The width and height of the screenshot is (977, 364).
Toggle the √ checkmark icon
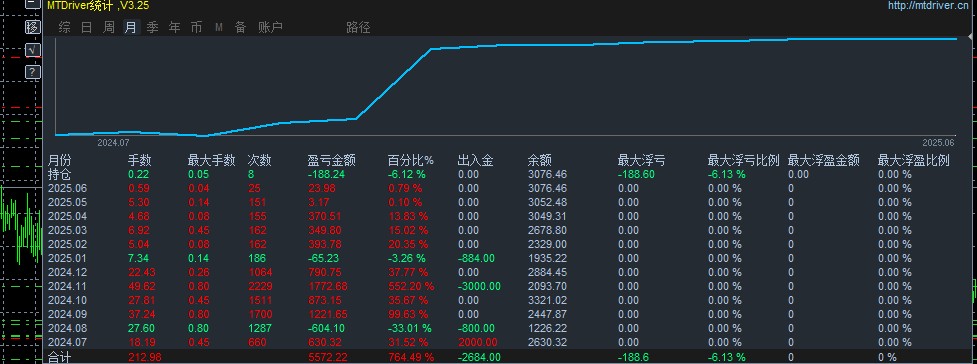[32, 50]
